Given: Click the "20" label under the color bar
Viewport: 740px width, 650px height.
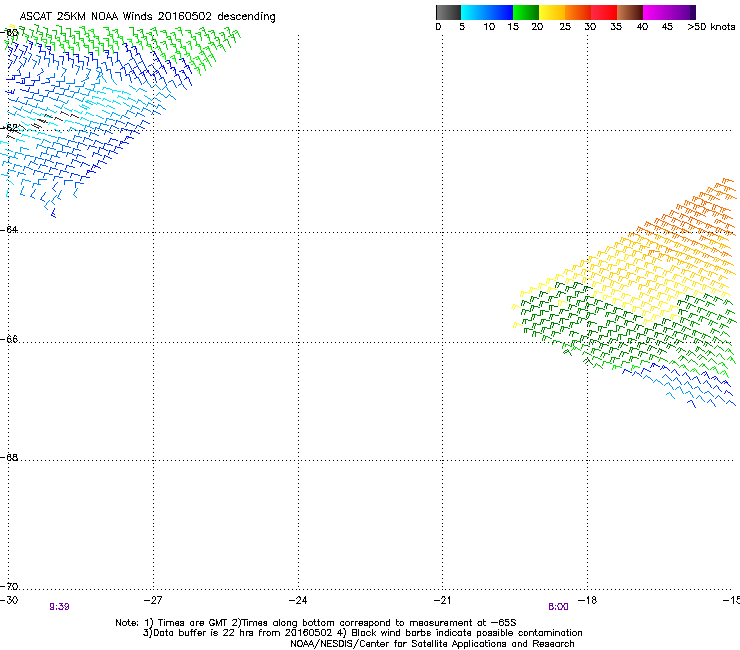Looking at the screenshot, I should (x=537, y=27).
